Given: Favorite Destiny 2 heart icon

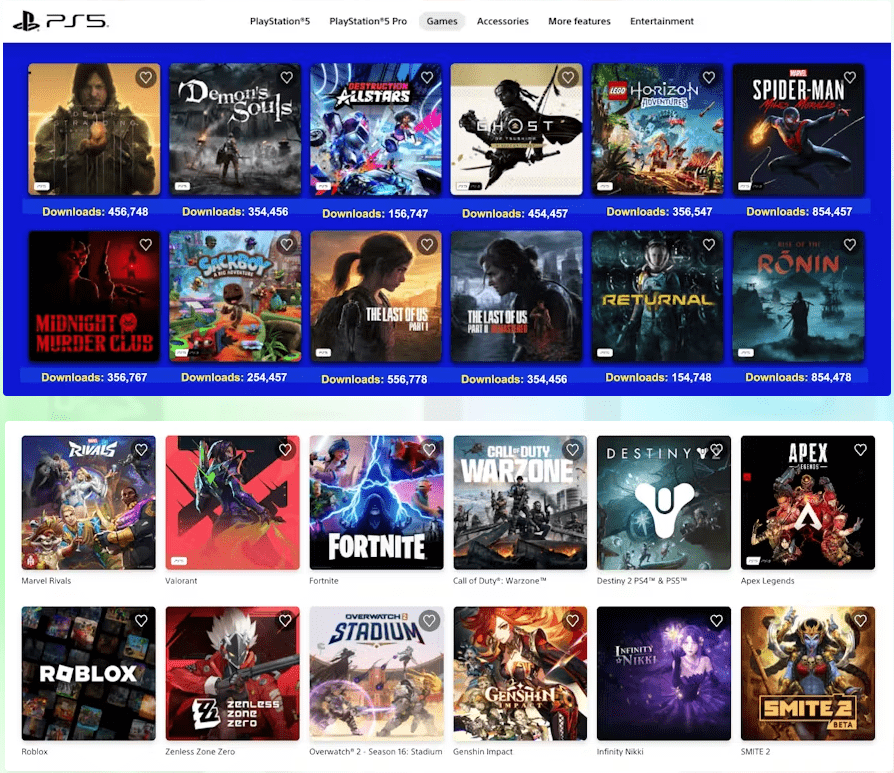Looking at the screenshot, I should pos(717,450).
